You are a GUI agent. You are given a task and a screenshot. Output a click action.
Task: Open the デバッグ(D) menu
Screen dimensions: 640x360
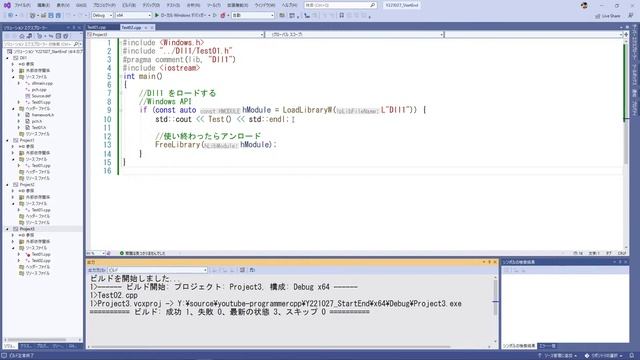pyautogui.click(x=151, y=5)
